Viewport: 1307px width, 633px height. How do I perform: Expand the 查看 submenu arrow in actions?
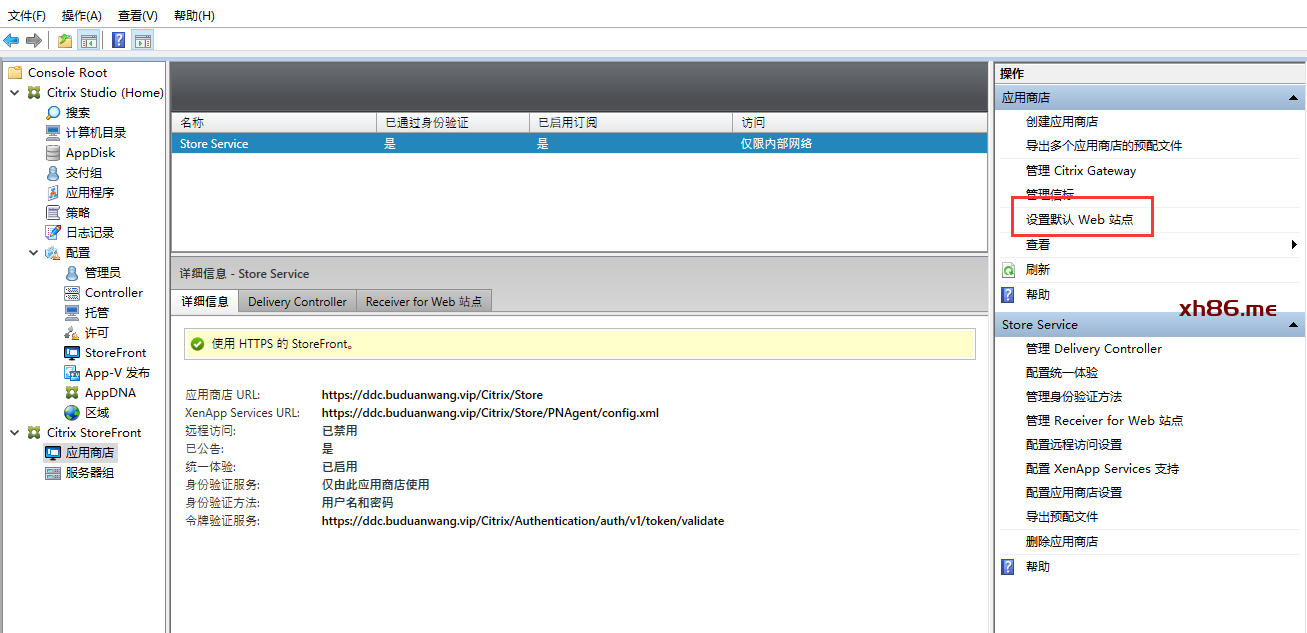(1294, 245)
